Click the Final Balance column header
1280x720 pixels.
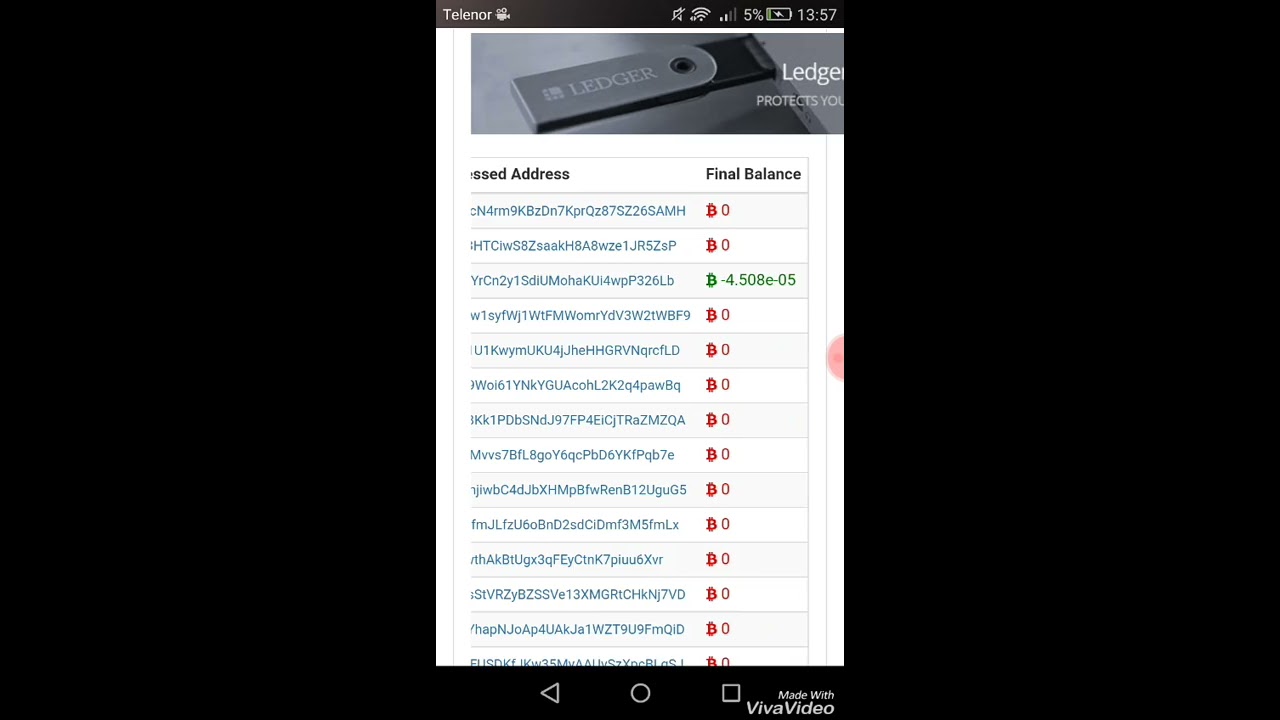tap(753, 174)
